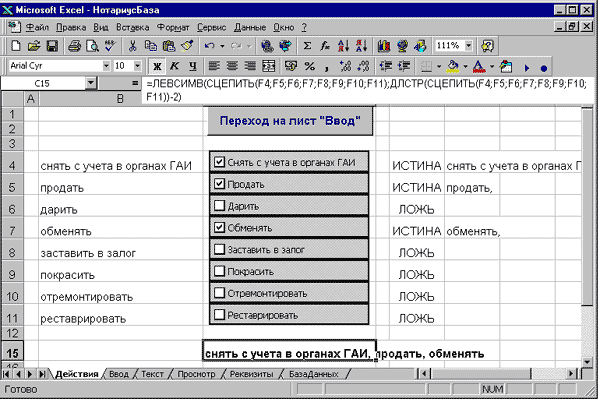Switch to the БазаДанных sheet tab
The height and width of the screenshot is (402, 600).
[x=314, y=374]
